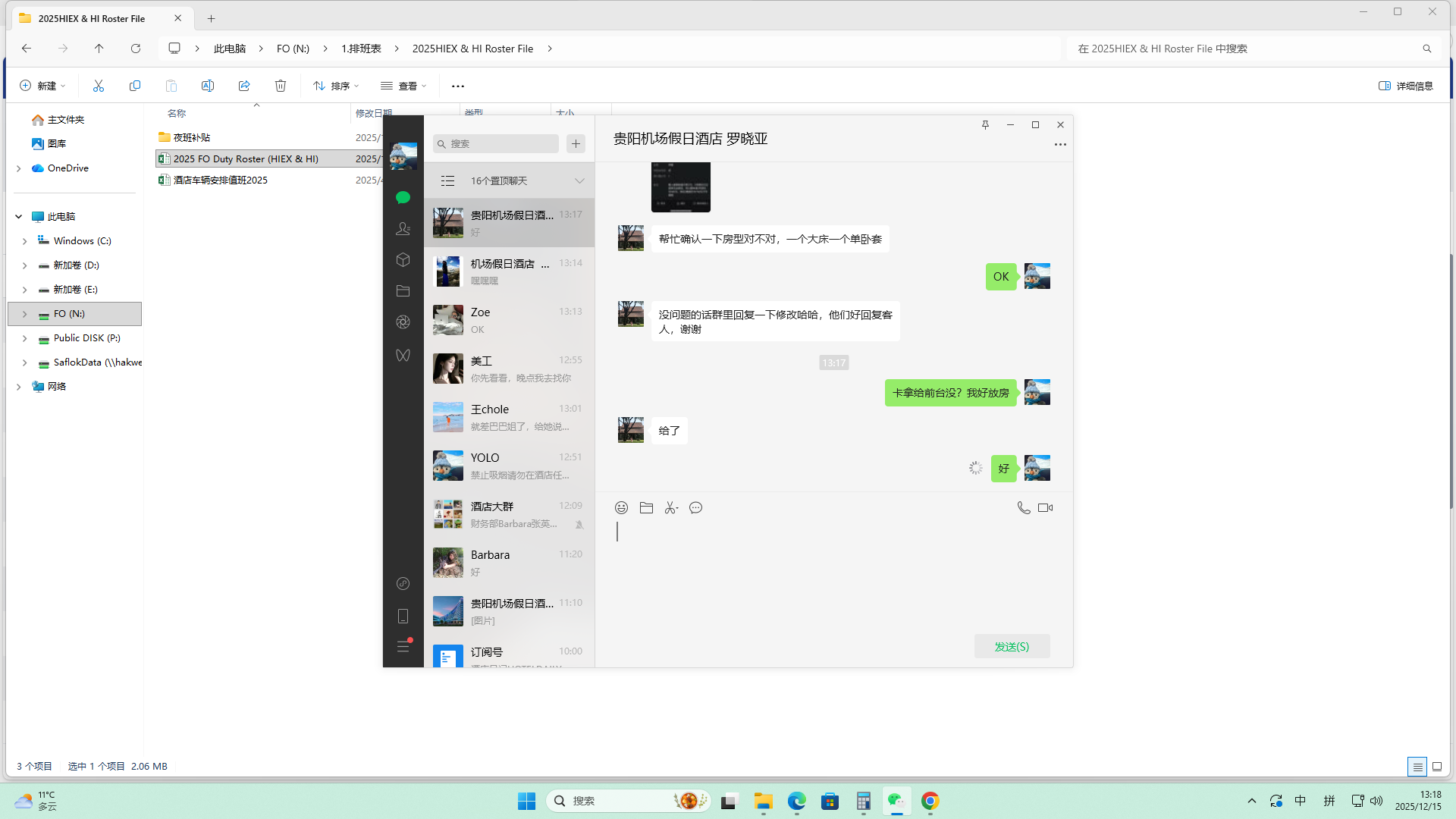Viewport: 1456px width, 819px height.
Task: Click the 发送(S) send button
Action: click(1012, 646)
